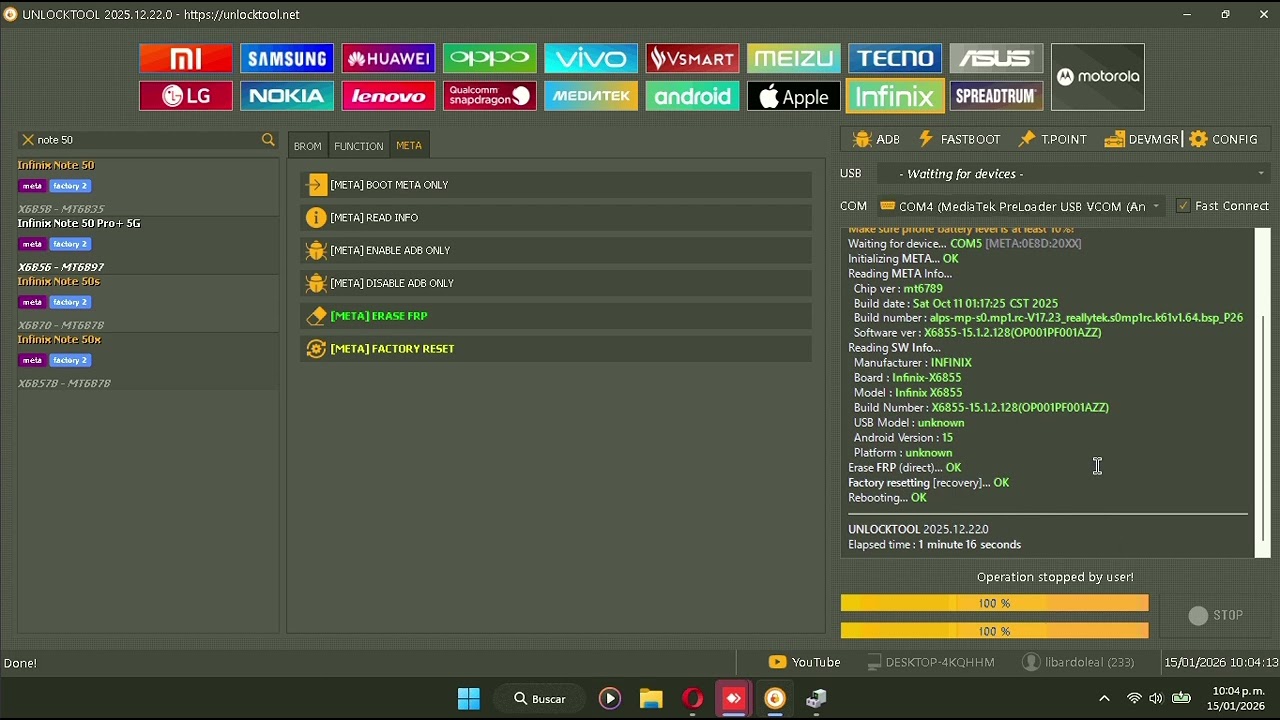Screen dimensions: 1280x720
Task: Open the Windows Start menu
Action: pyautogui.click(x=468, y=699)
